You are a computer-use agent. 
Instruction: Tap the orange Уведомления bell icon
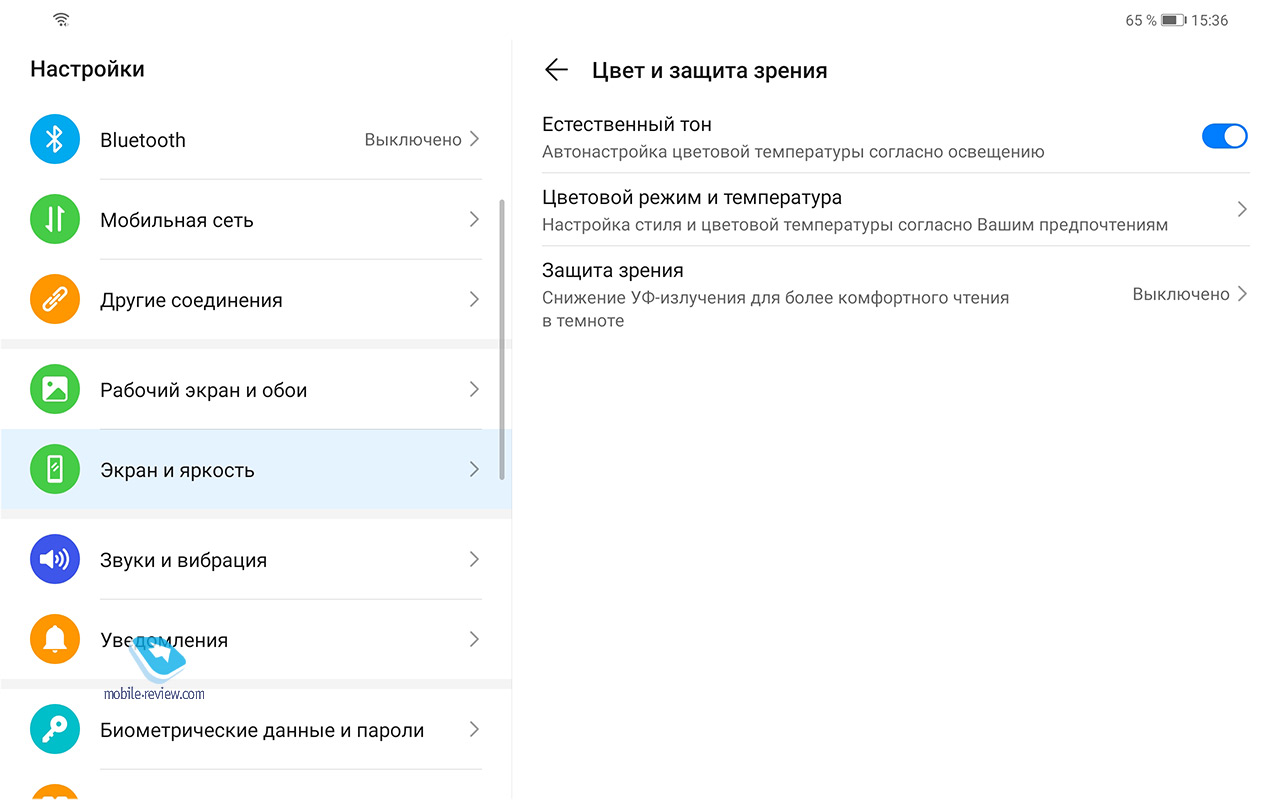pos(55,640)
